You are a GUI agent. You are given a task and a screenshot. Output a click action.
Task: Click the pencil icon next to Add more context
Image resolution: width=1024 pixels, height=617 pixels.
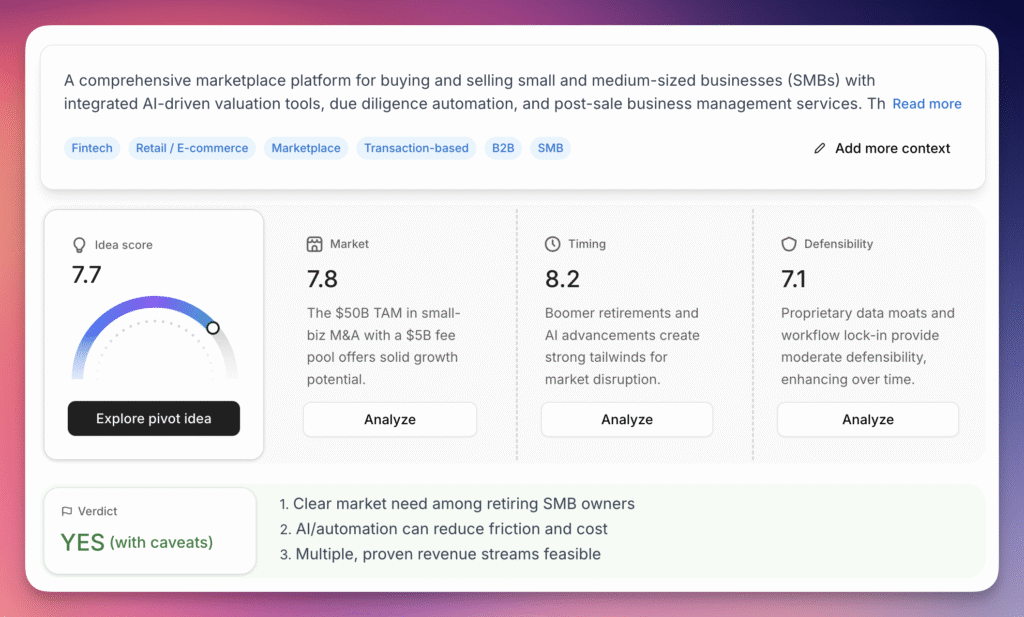(820, 148)
